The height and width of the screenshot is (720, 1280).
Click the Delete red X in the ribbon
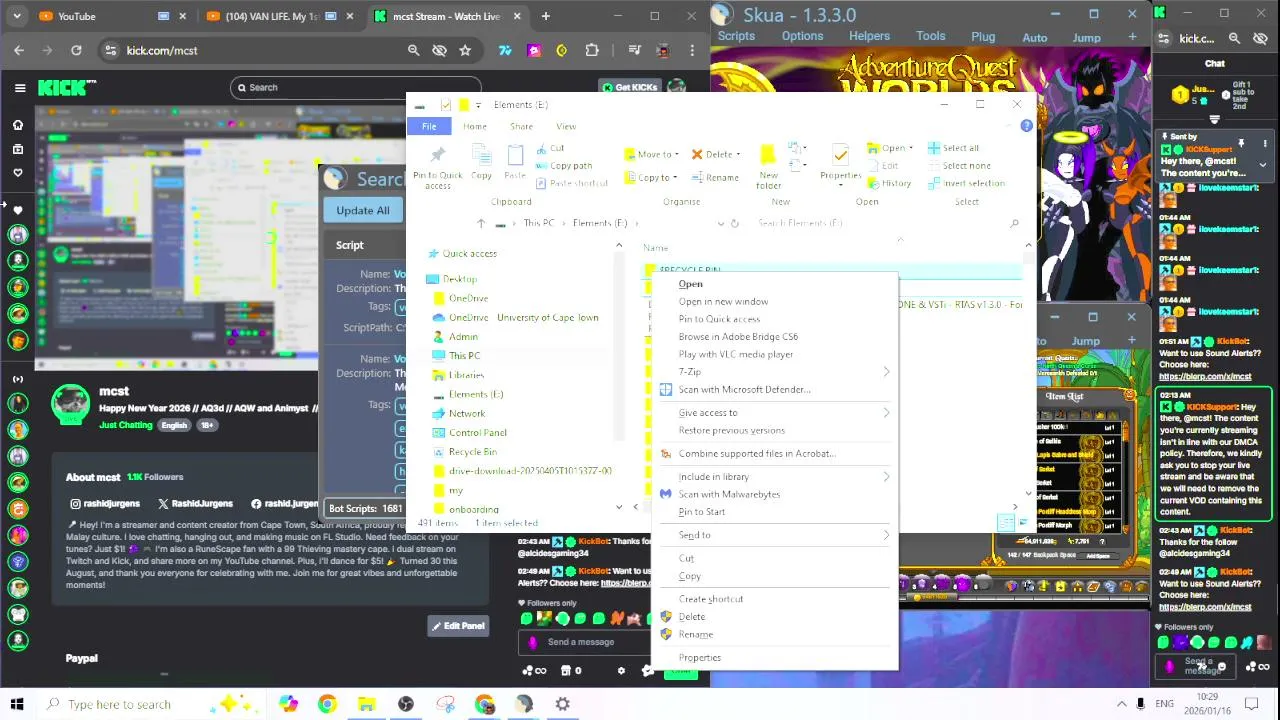pyautogui.click(x=697, y=154)
